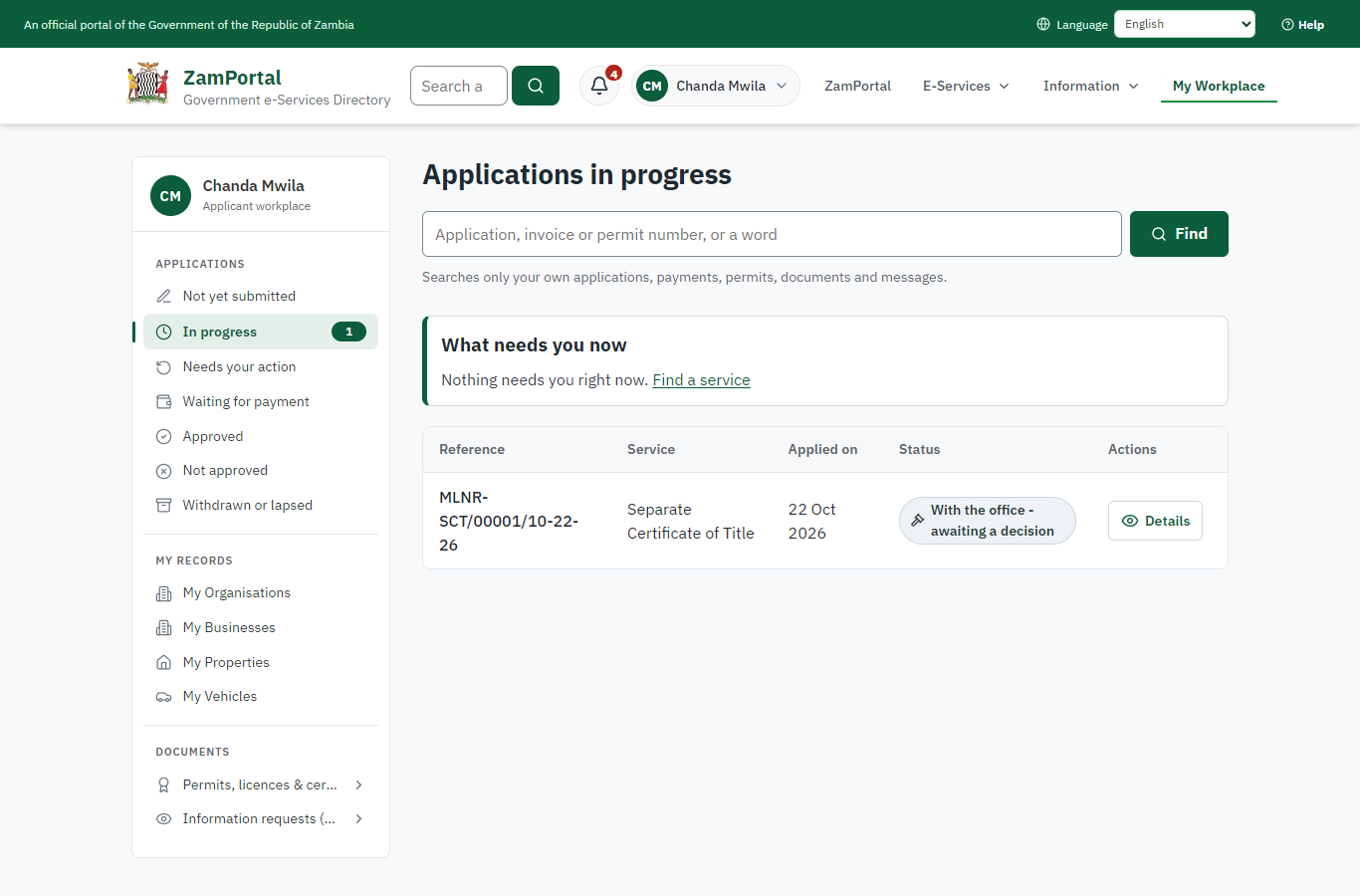Click the pencil icon beside Not yet submitted
The height and width of the screenshot is (896, 1360).
pyautogui.click(x=164, y=296)
